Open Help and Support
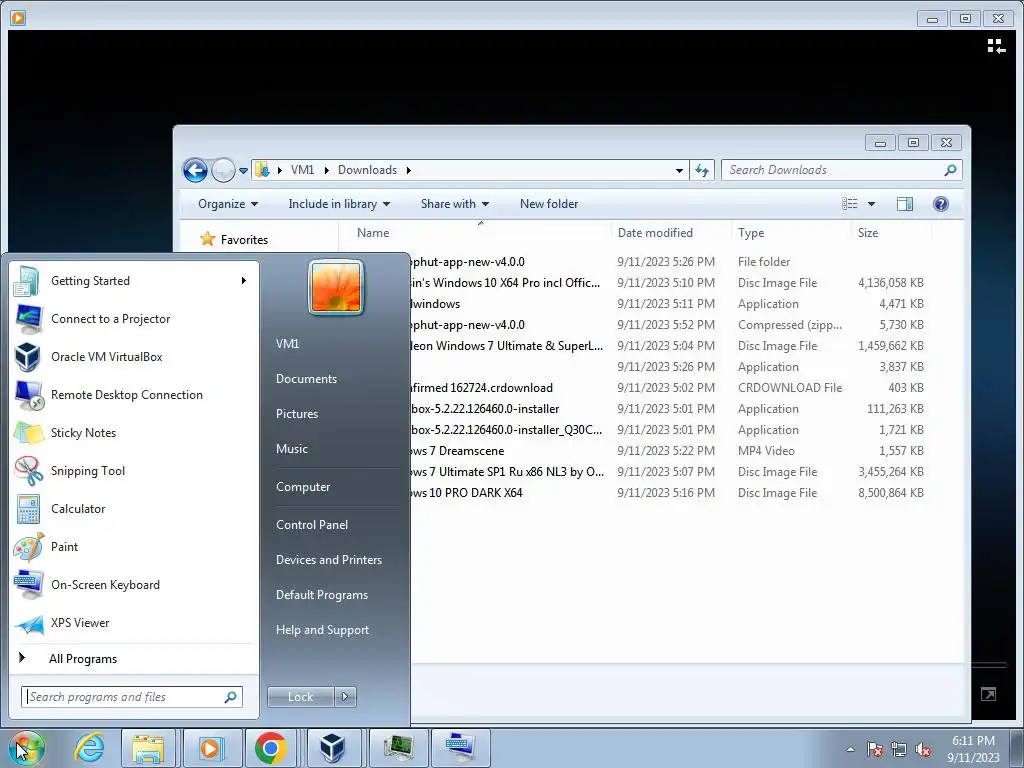 coord(322,630)
